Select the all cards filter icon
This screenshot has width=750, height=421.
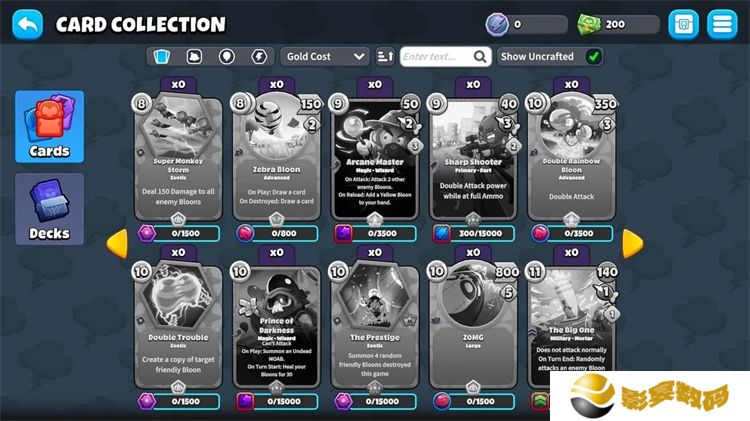click(x=162, y=56)
